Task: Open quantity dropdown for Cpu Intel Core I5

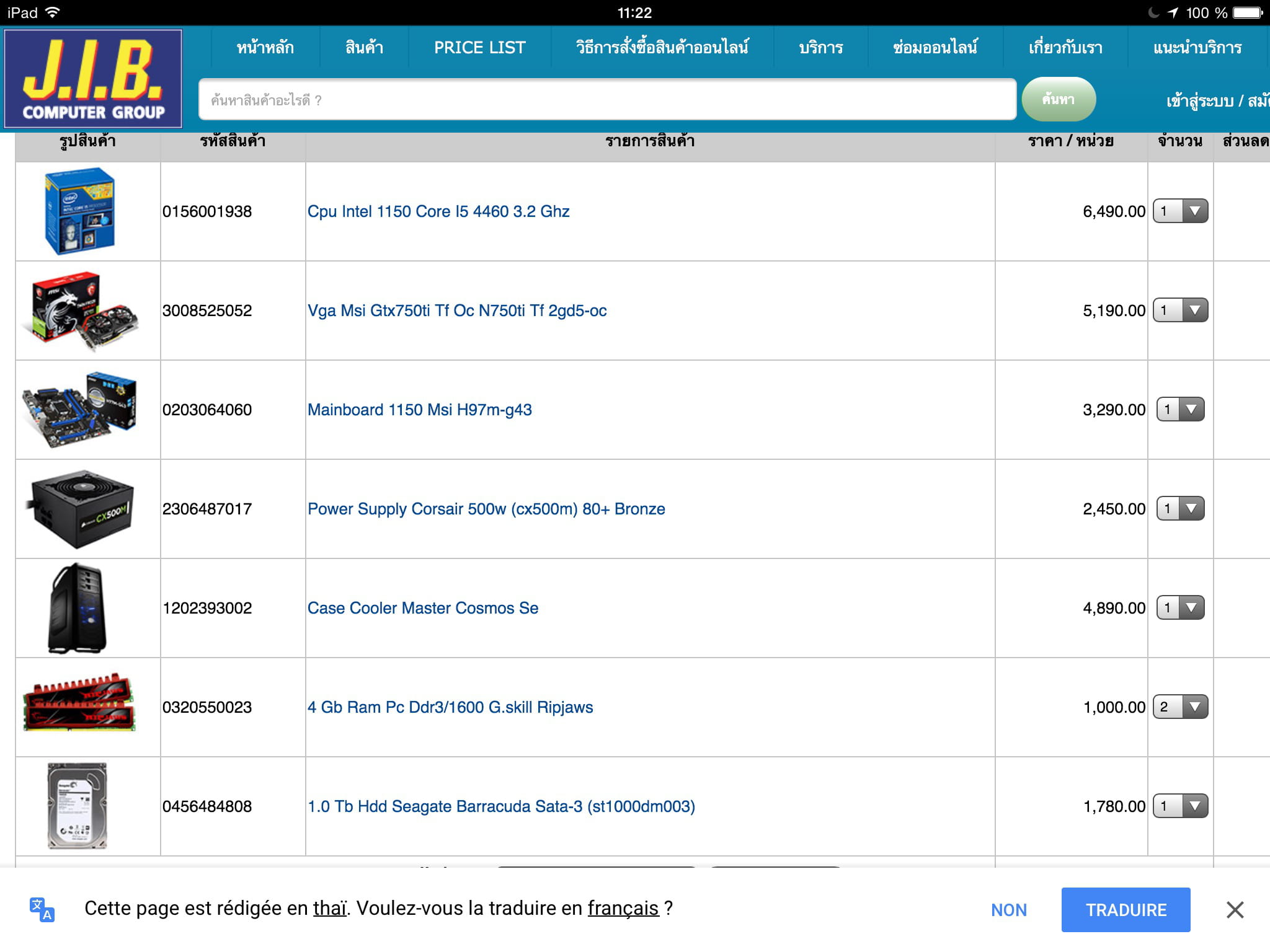Action: coord(1180,211)
